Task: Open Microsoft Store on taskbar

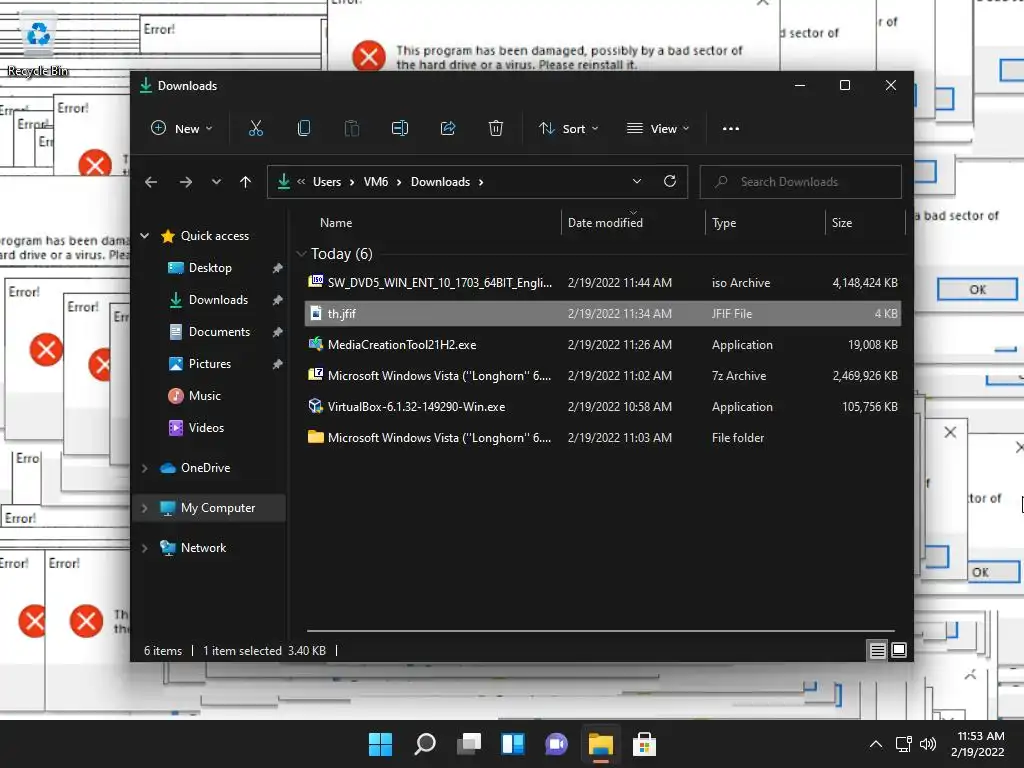Action: (x=645, y=744)
